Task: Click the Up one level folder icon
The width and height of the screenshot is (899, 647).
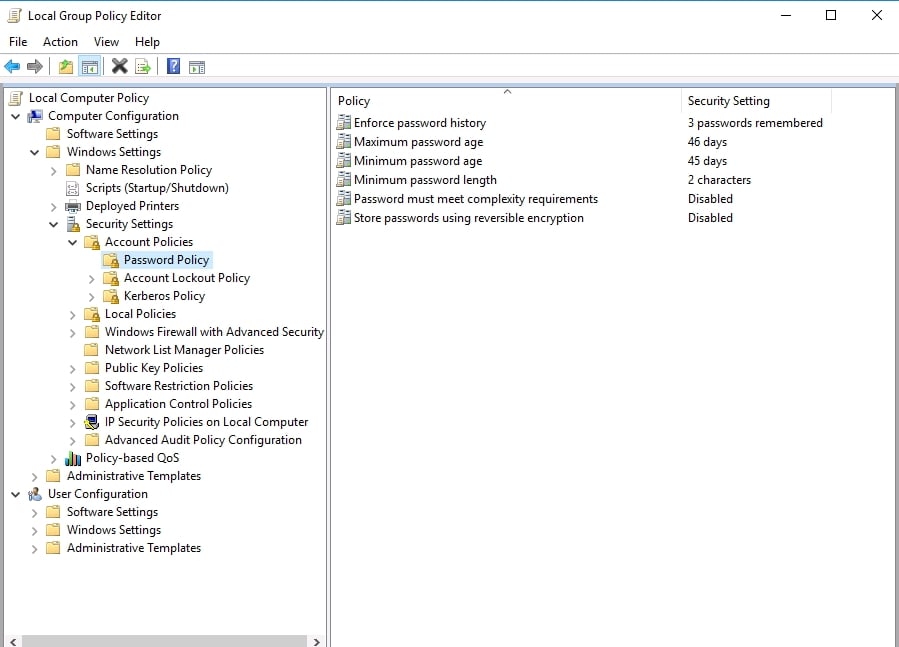Action: tap(64, 66)
